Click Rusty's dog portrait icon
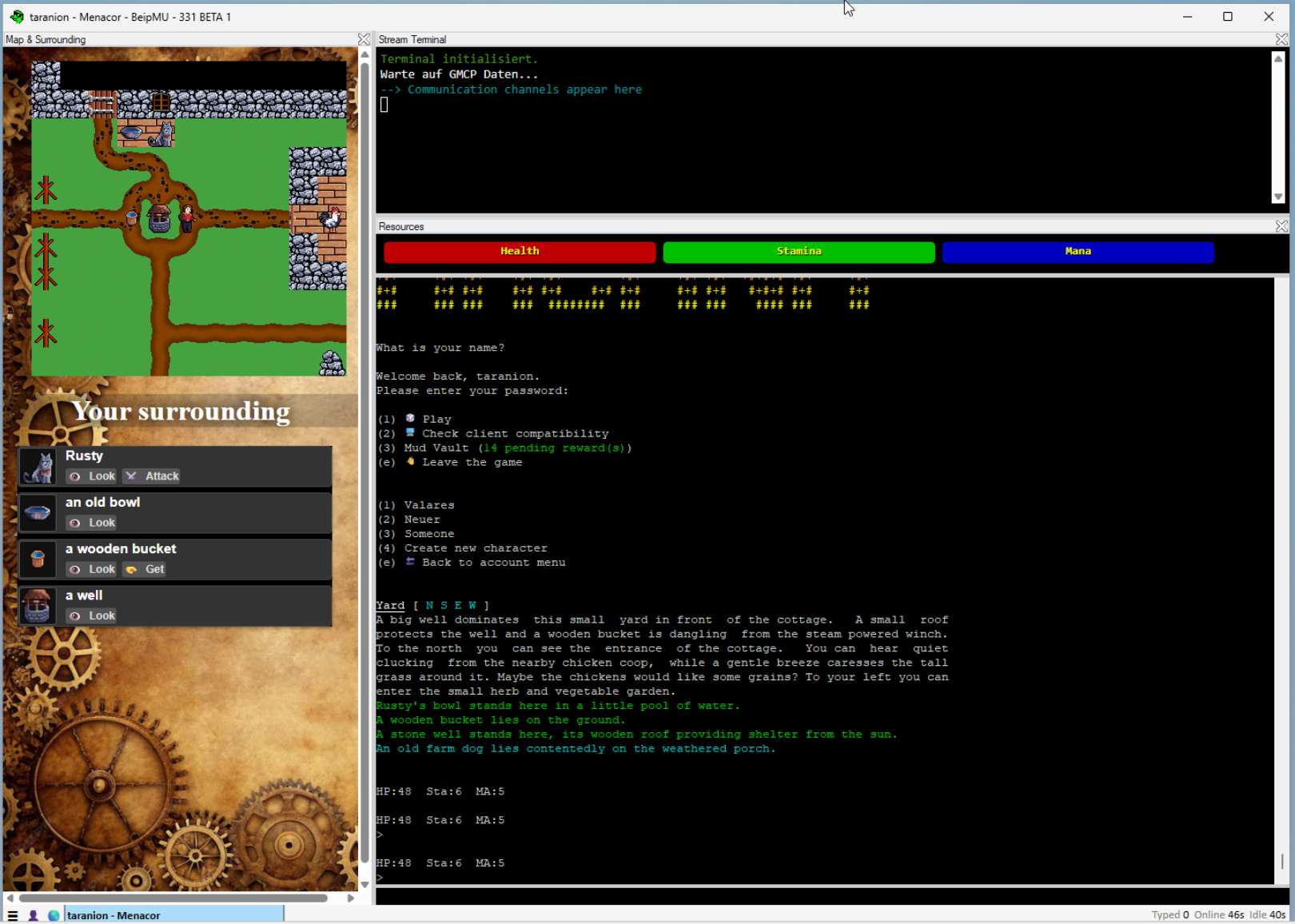Screen dimensions: 1295x924 (38, 467)
